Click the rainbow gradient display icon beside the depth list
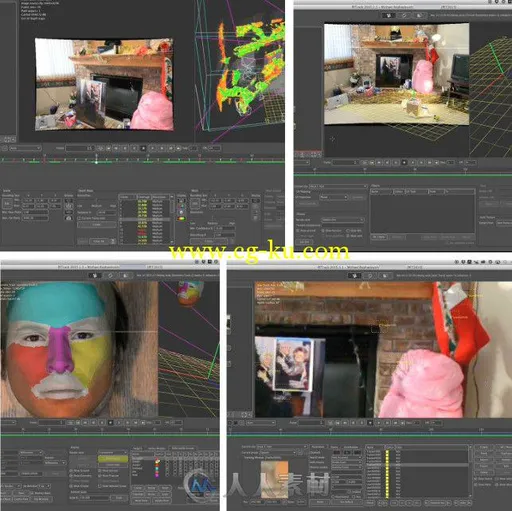This screenshot has height=511, width=512. click(x=182, y=219)
